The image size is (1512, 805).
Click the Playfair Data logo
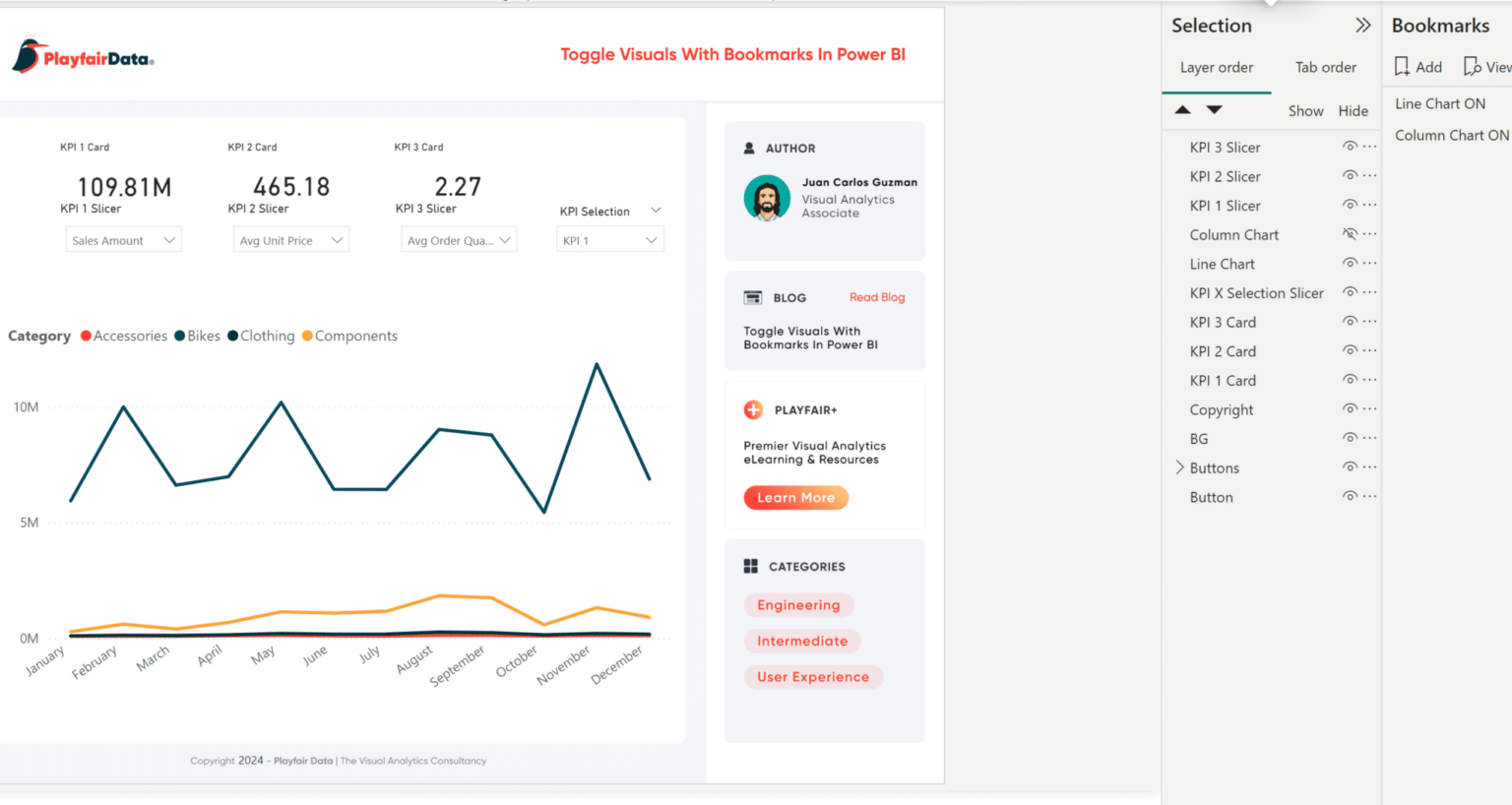(x=83, y=56)
